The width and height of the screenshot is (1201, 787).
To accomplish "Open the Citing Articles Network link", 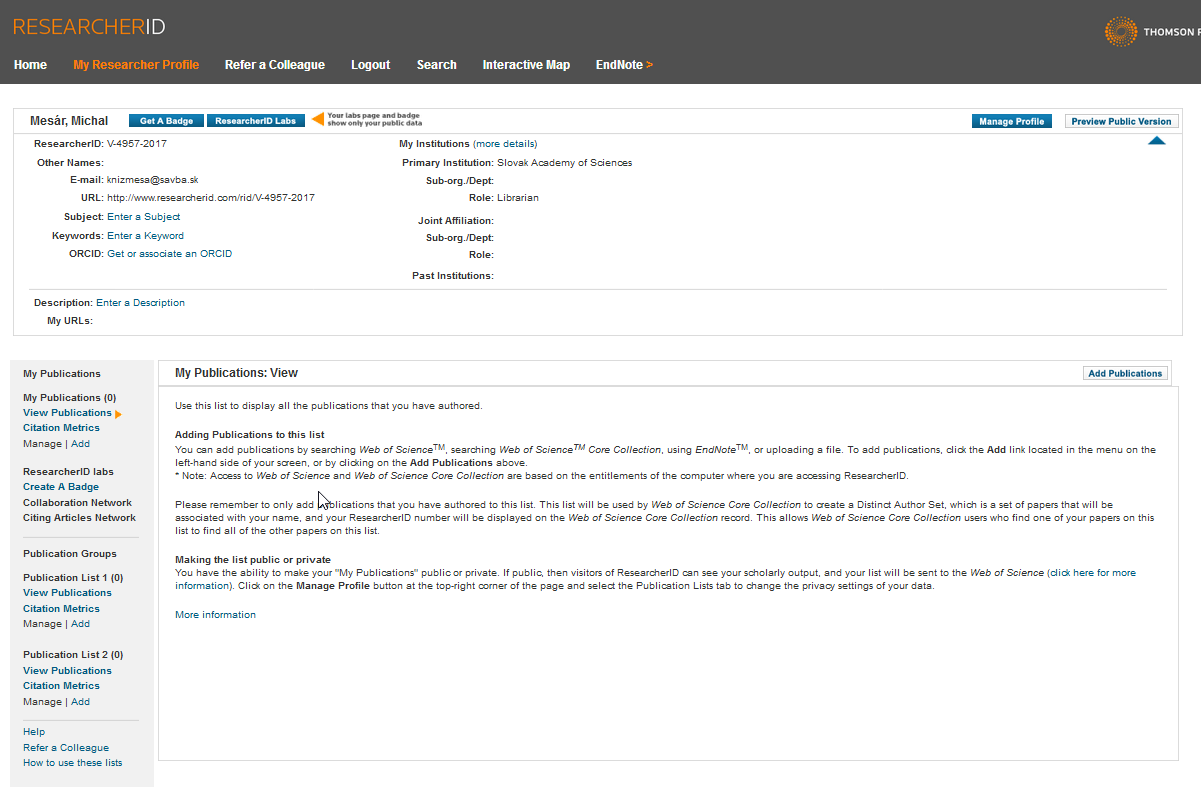I will tap(79, 518).
